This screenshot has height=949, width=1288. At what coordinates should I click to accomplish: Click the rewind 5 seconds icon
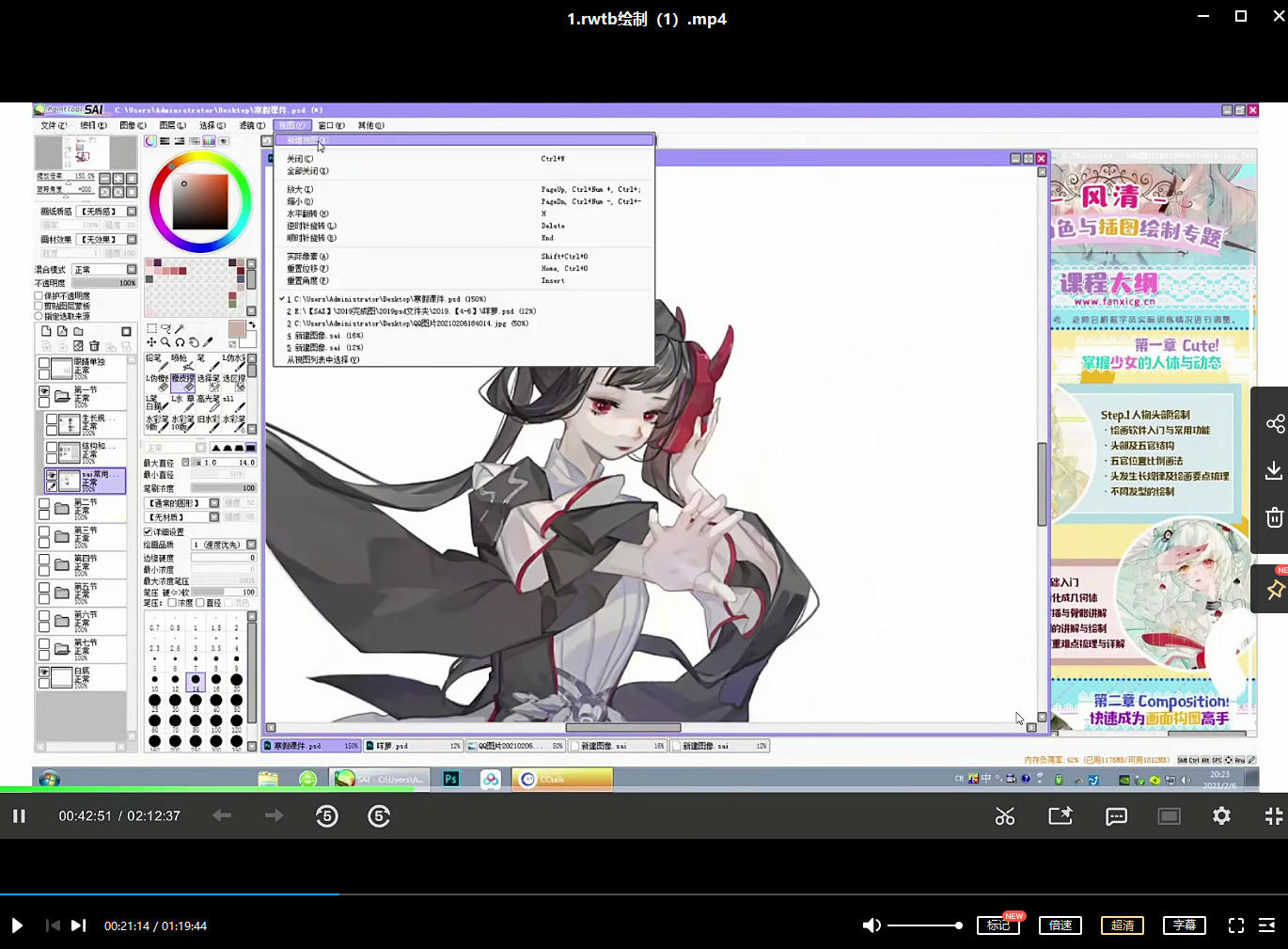pos(326,816)
